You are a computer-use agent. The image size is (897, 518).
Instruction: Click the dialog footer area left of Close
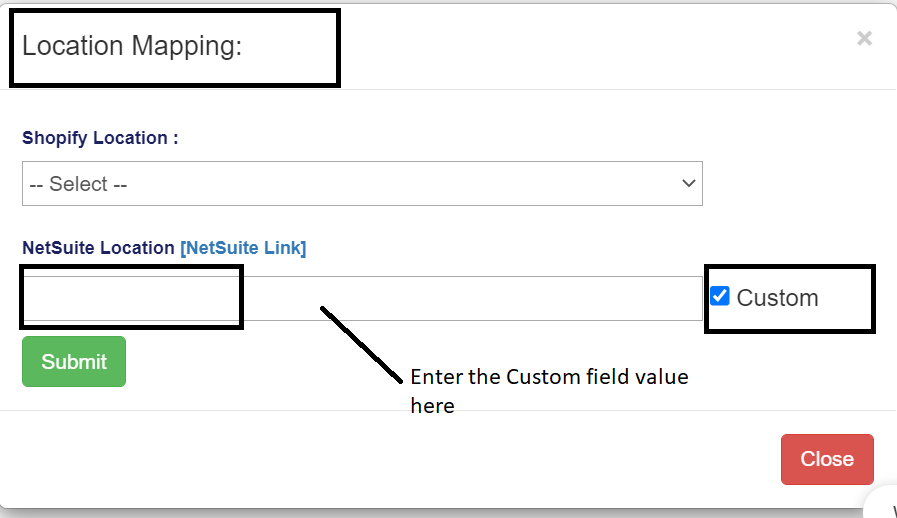point(400,459)
